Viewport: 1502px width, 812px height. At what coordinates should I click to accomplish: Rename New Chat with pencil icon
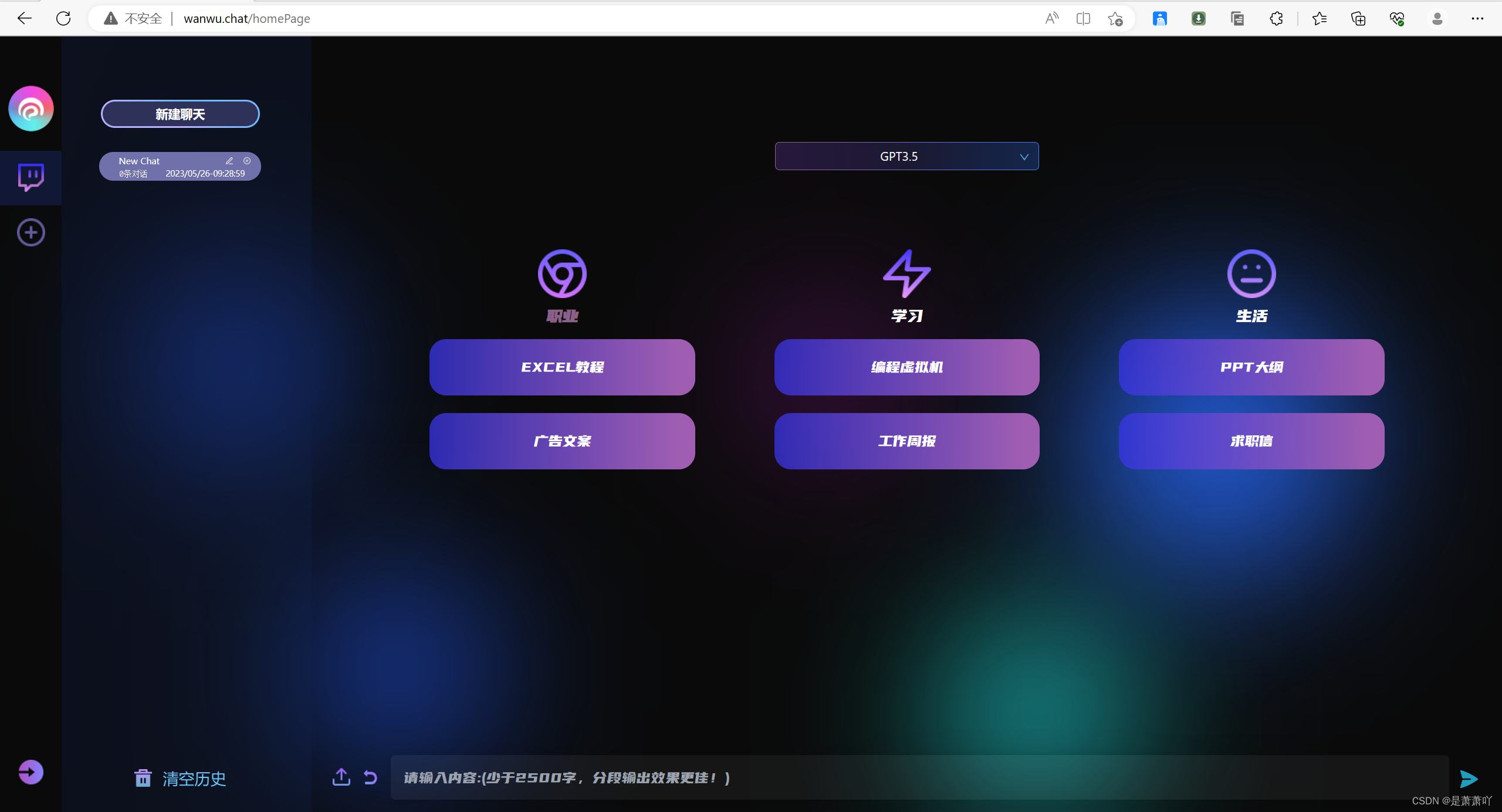pyautogui.click(x=229, y=161)
